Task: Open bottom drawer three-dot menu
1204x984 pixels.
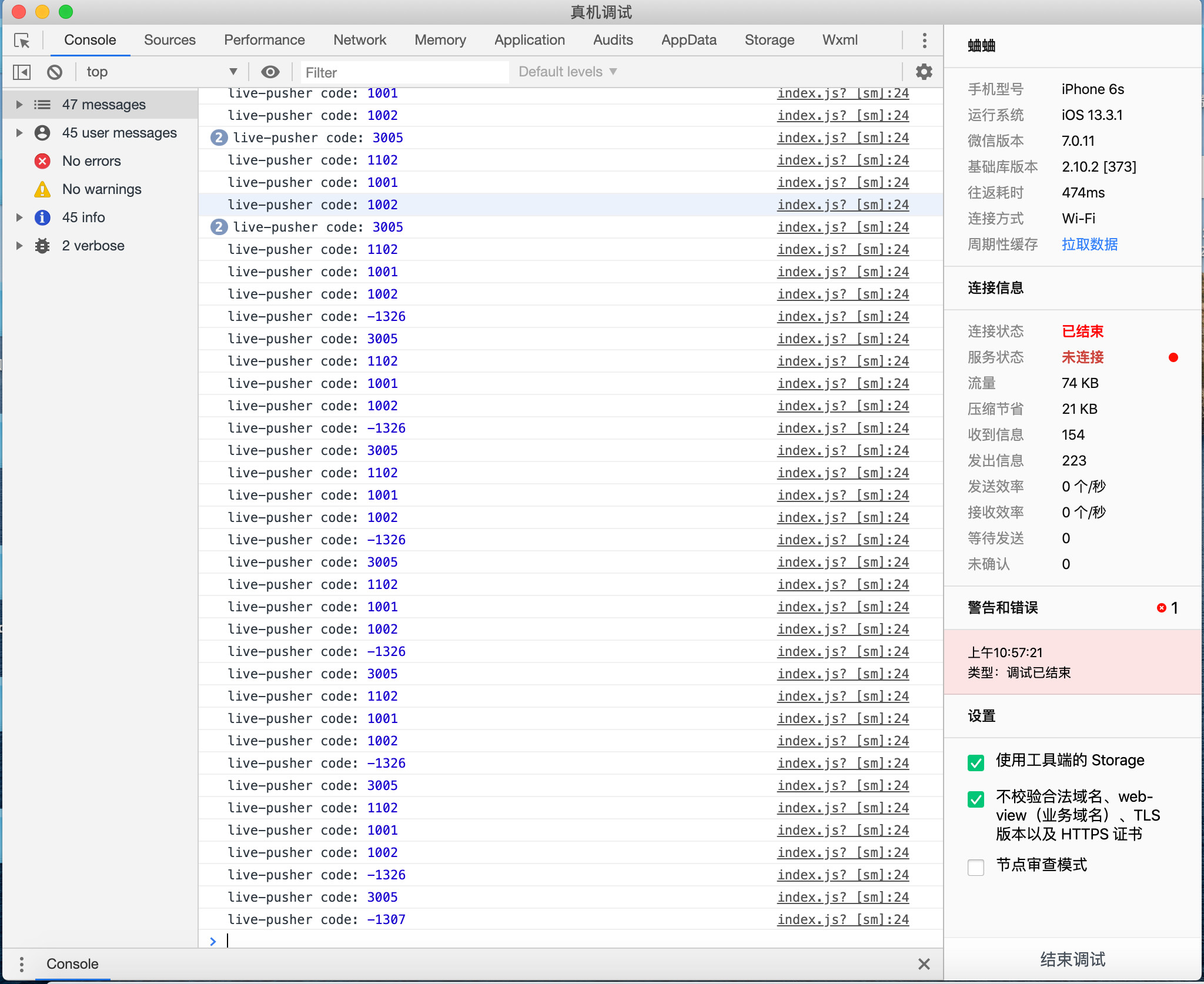Action: 22,964
